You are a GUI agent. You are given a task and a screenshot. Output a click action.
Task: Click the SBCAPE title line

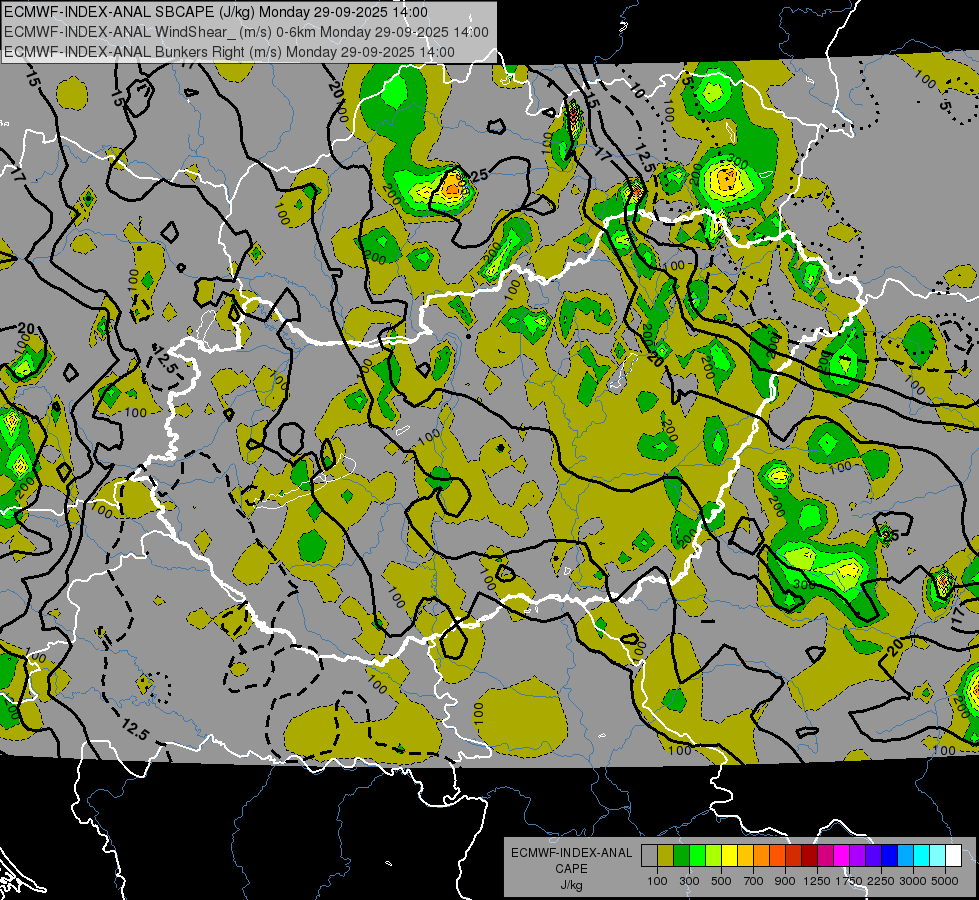coord(216,12)
